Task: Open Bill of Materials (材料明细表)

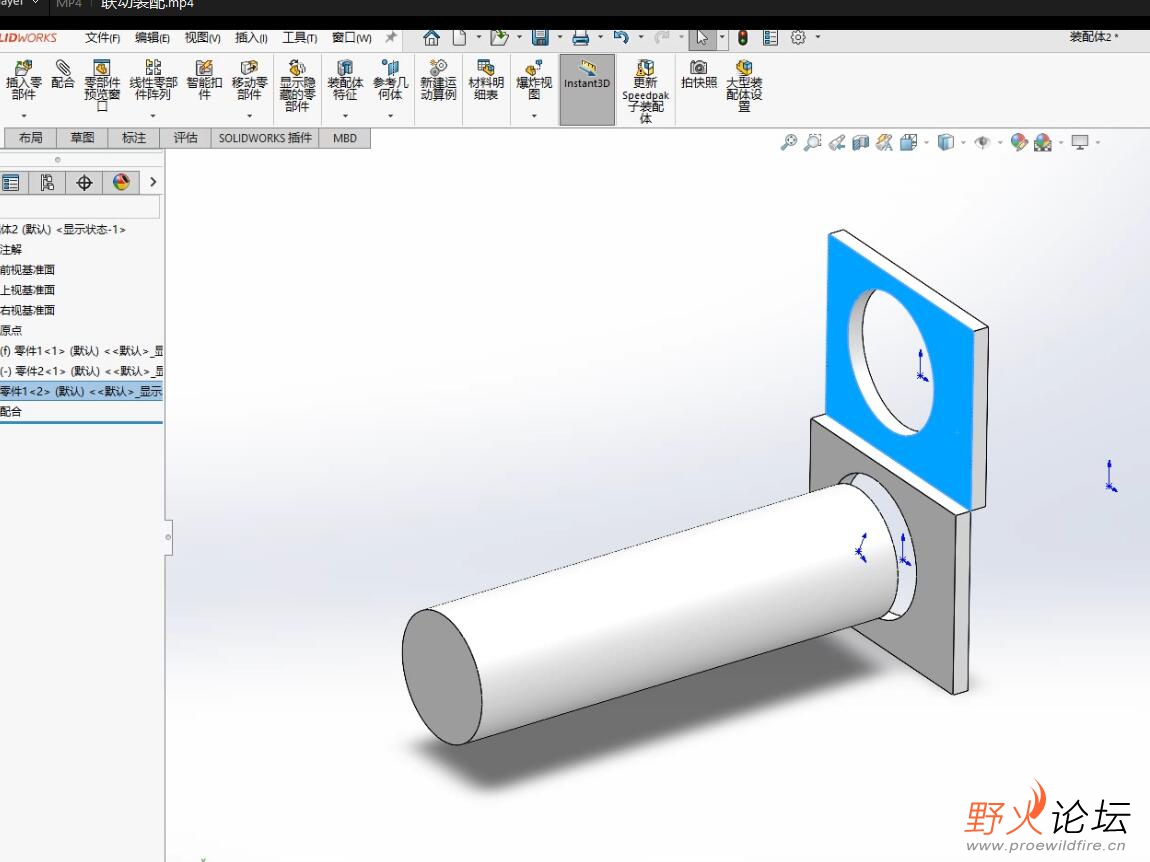Action: 486,80
